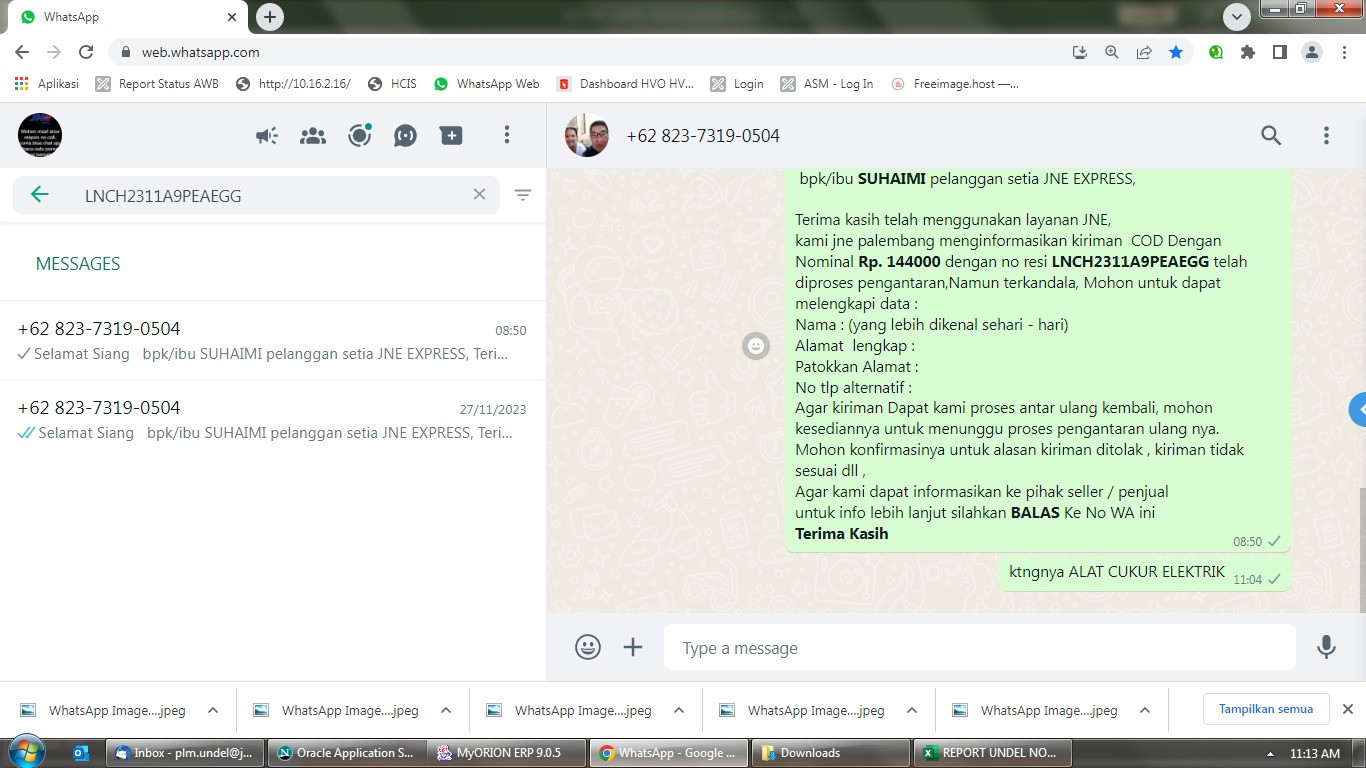This screenshot has height=768, width=1366.
Task: Open the Freeimage.host bookmark
Action: pos(955,84)
